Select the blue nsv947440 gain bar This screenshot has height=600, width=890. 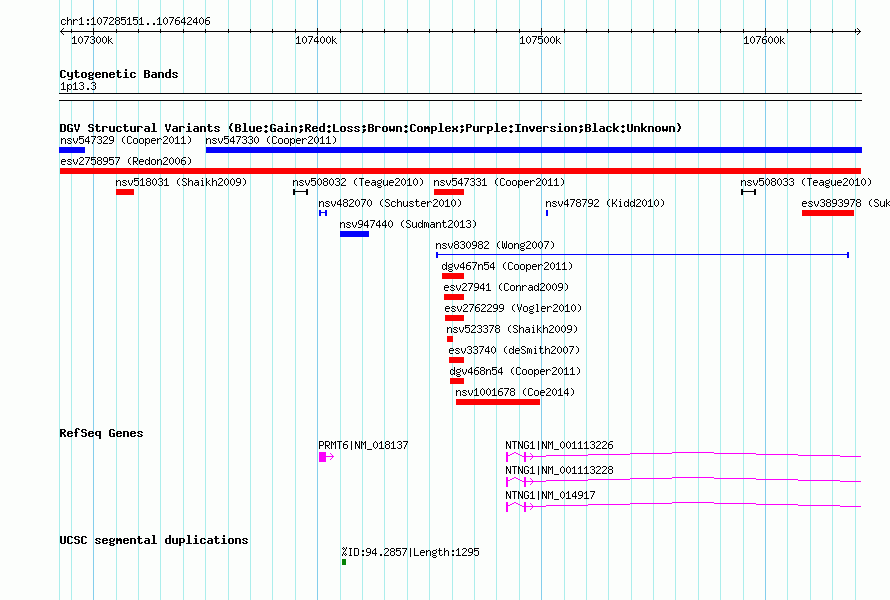[x=355, y=234]
